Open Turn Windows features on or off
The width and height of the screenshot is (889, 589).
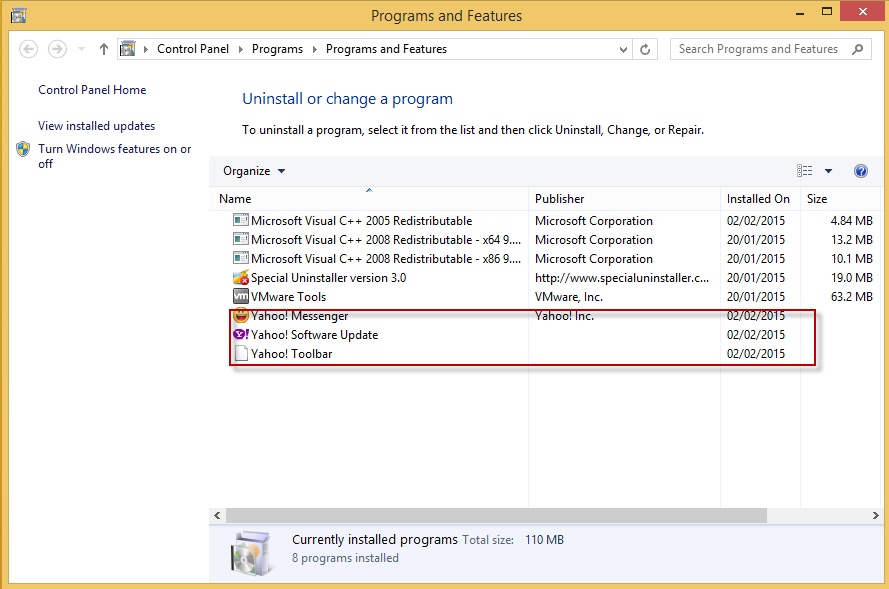[115, 156]
